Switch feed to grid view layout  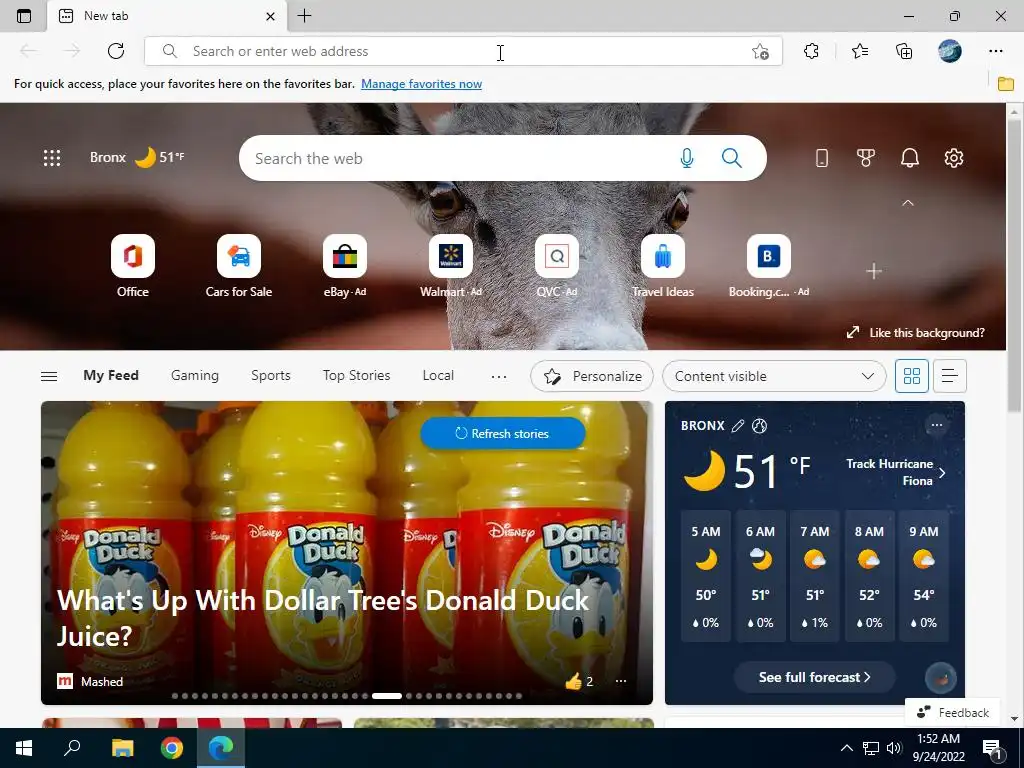coord(912,376)
